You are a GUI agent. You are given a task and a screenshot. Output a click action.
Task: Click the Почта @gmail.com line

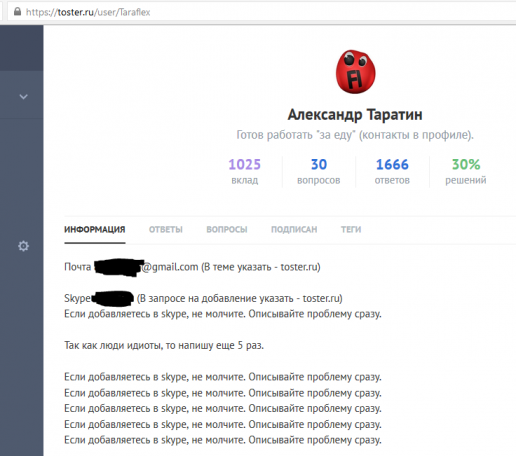point(192,267)
